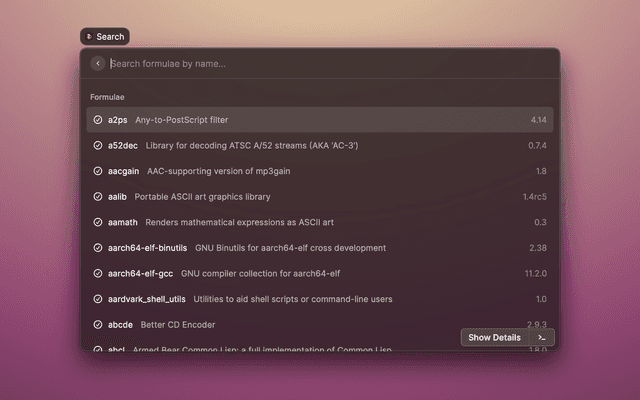Click the checkmark icon next to a52dec
Viewport: 640px width, 400px height.
(x=98, y=146)
